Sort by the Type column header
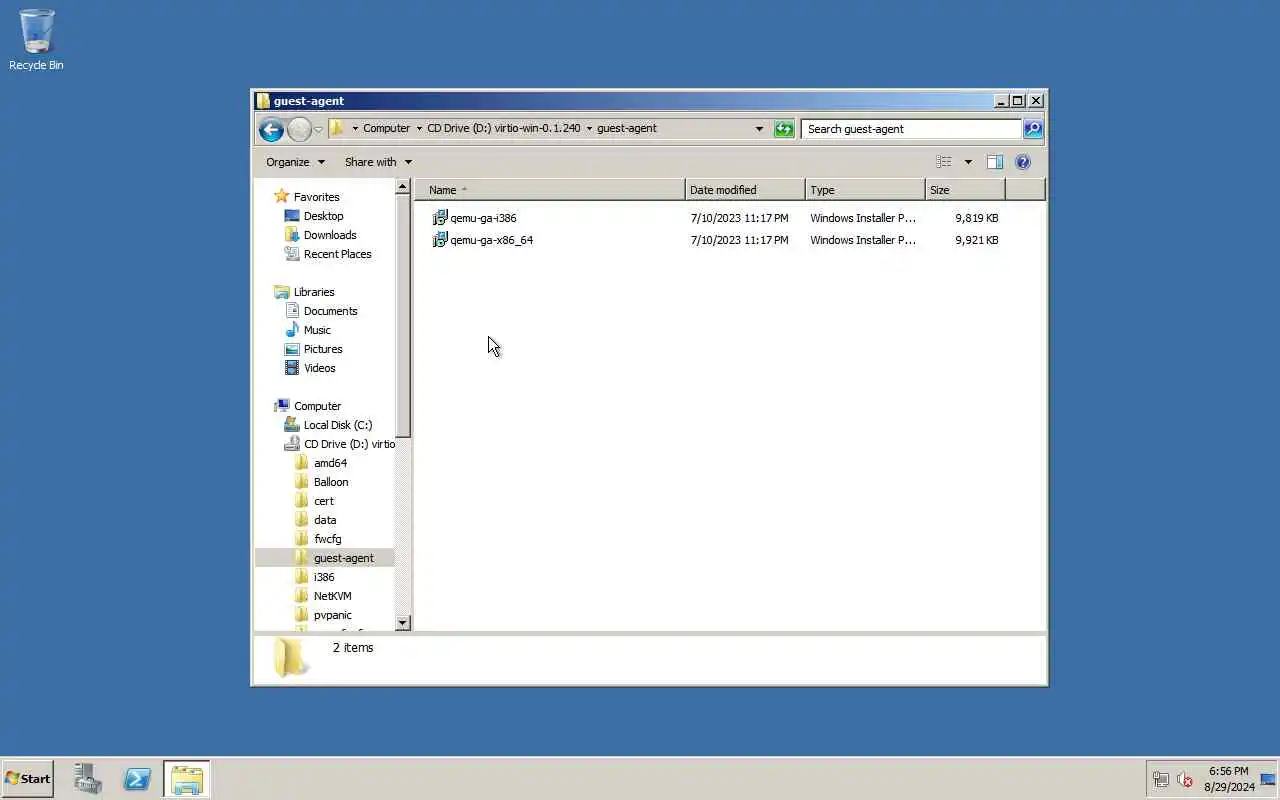Image resolution: width=1280 pixels, height=800 pixels. click(x=865, y=190)
